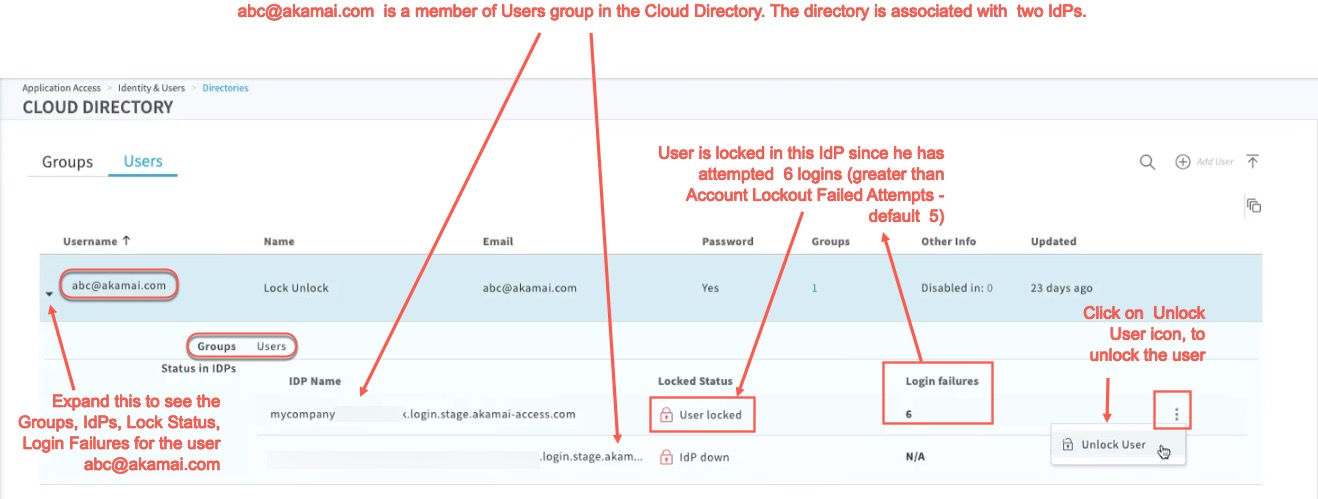The width and height of the screenshot is (1318, 499).
Task: Click the lock icon beside IdP down
Action: tap(666, 457)
